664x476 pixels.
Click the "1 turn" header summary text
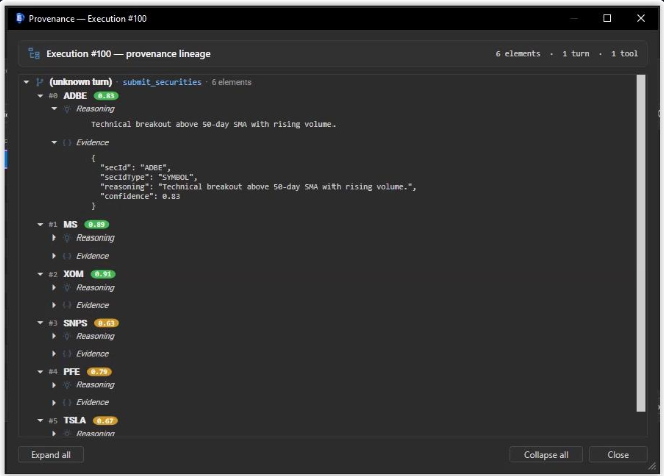click(x=575, y=53)
